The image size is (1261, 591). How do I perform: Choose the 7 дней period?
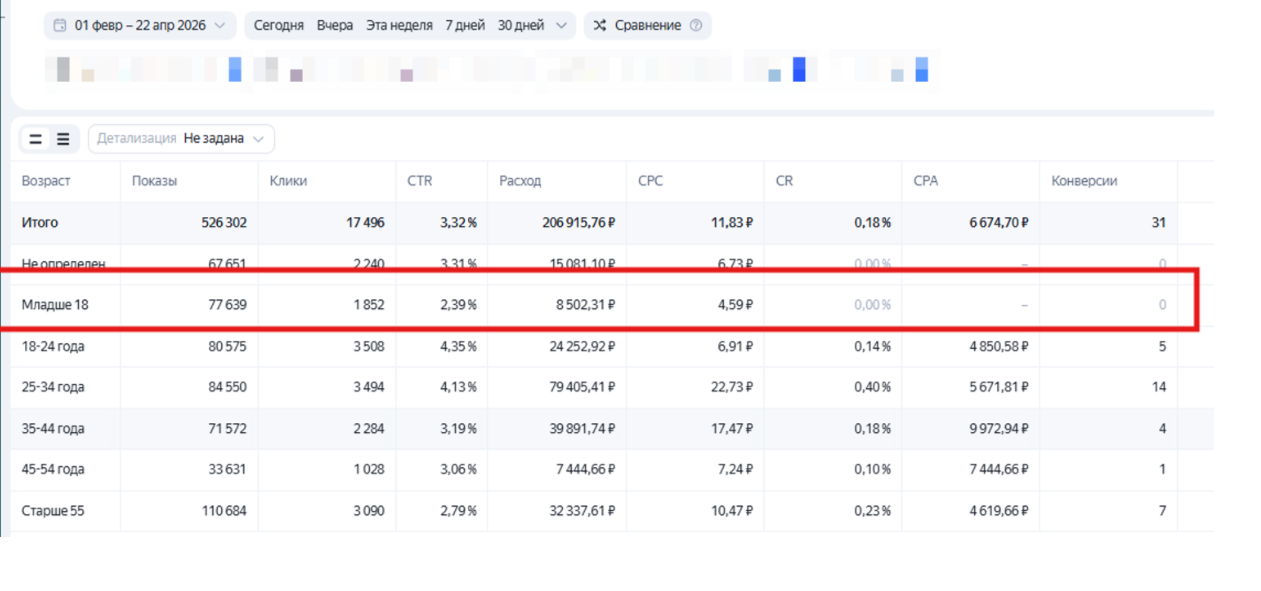(x=467, y=25)
